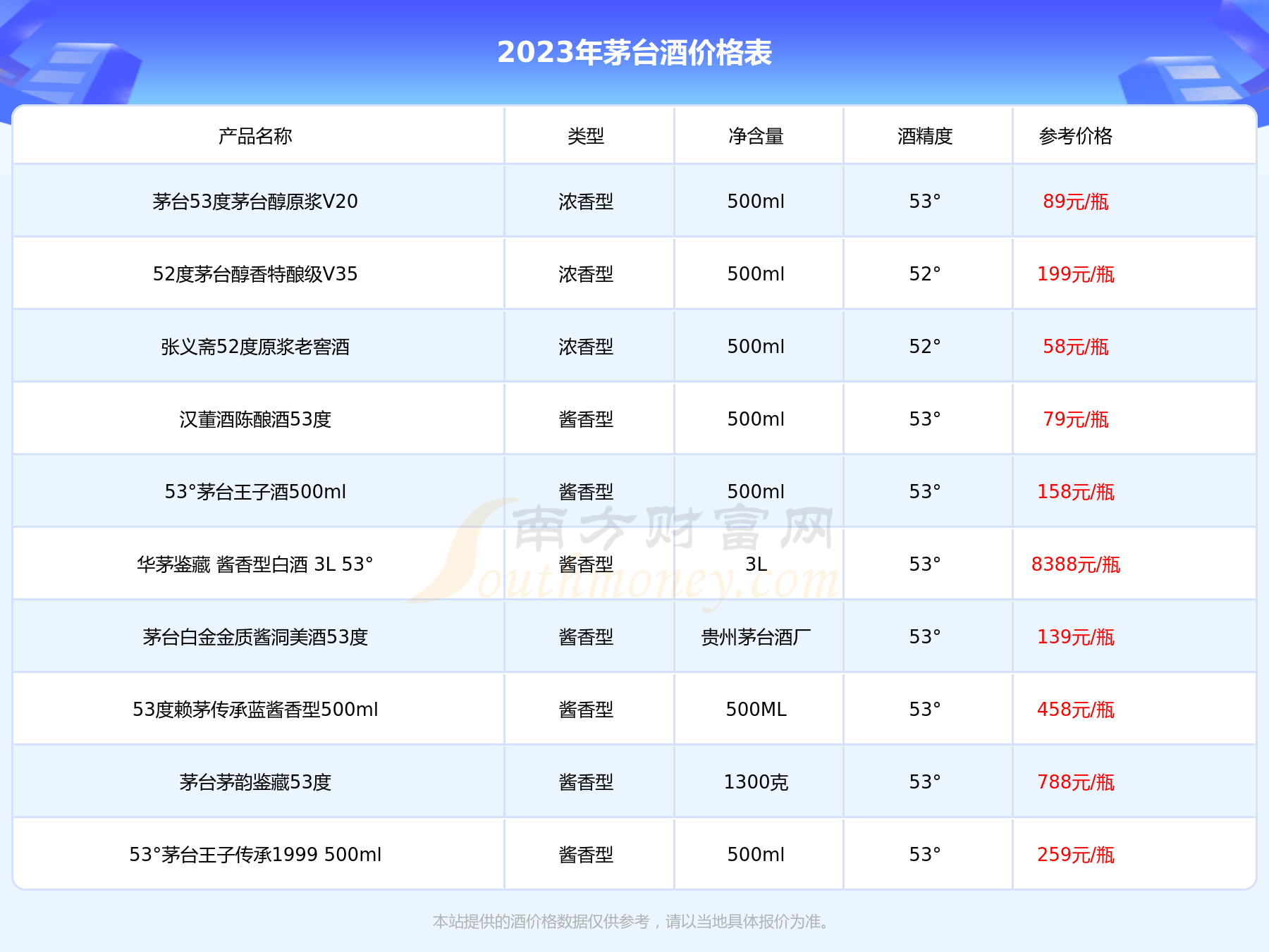Viewport: 1269px width, 952px height.
Task: Click 500ml in the 汉董酒陈酿酒 row
Action: click(x=756, y=419)
